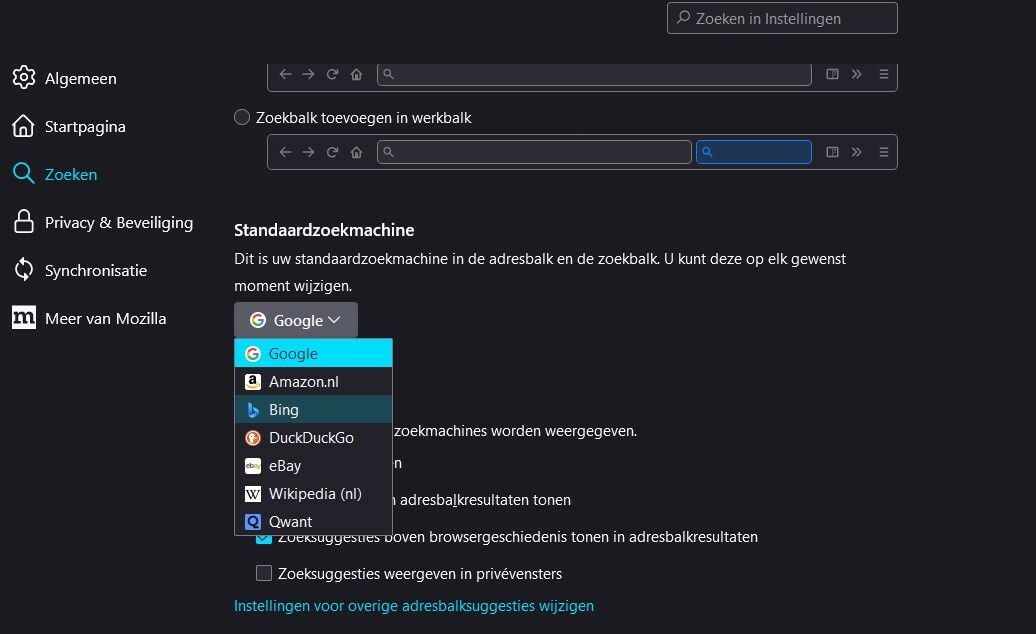Pick Wikipedia (nl) from the engine list
The width and height of the screenshot is (1036, 634).
(313, 494)
